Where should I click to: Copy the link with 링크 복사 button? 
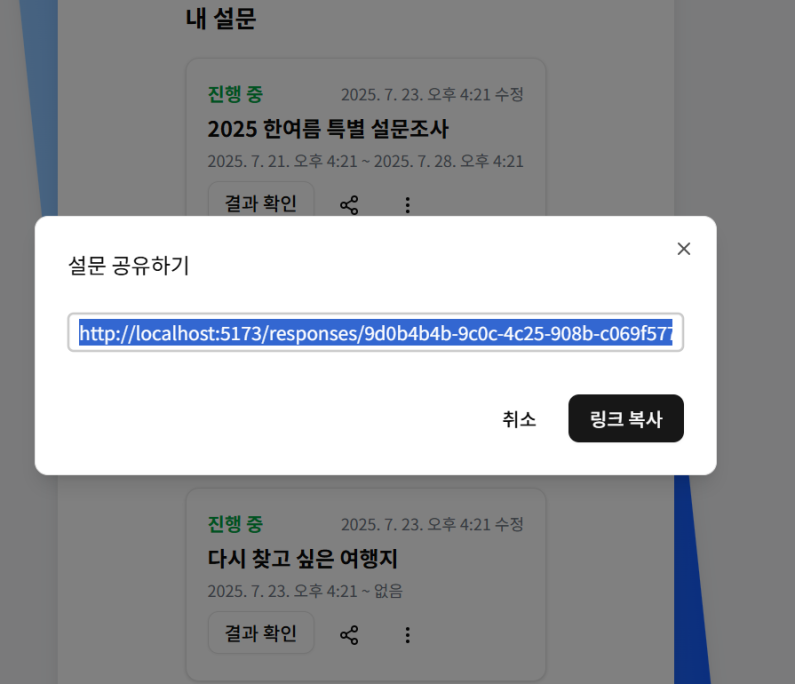click(626, 419)
